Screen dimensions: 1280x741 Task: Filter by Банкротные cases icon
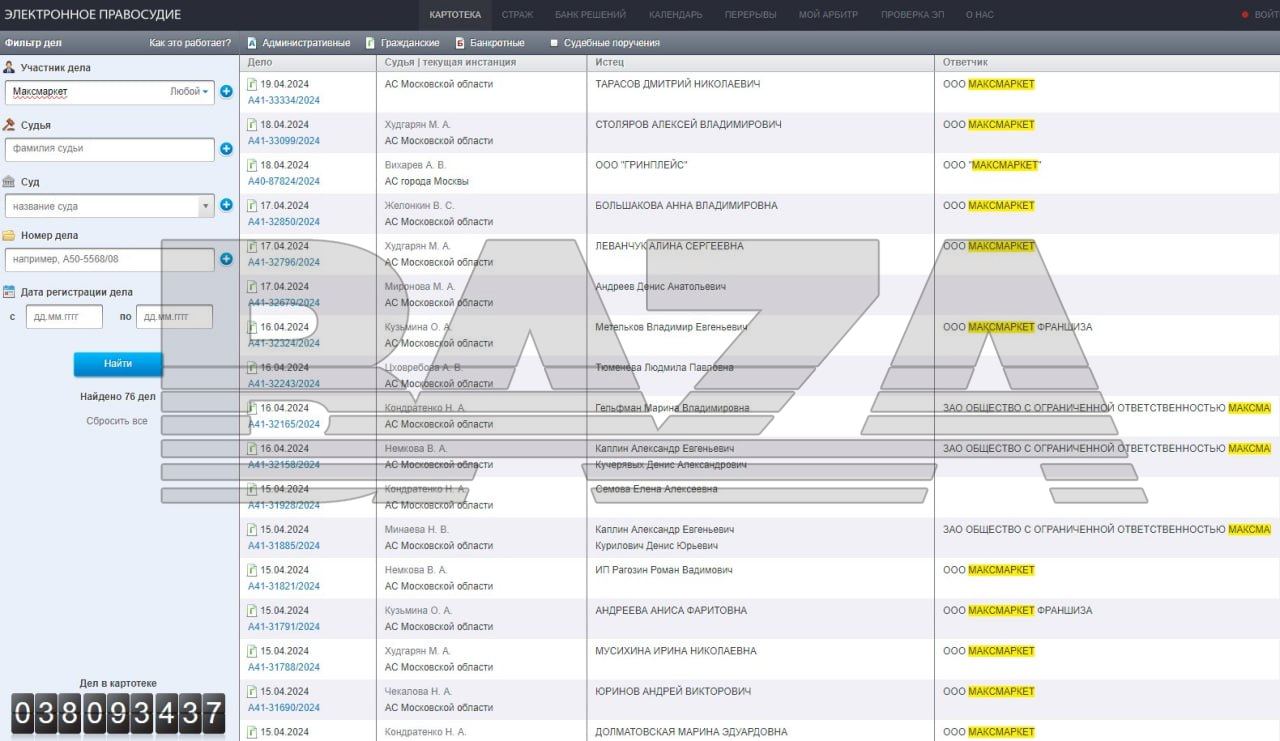[x=460, y=43]
